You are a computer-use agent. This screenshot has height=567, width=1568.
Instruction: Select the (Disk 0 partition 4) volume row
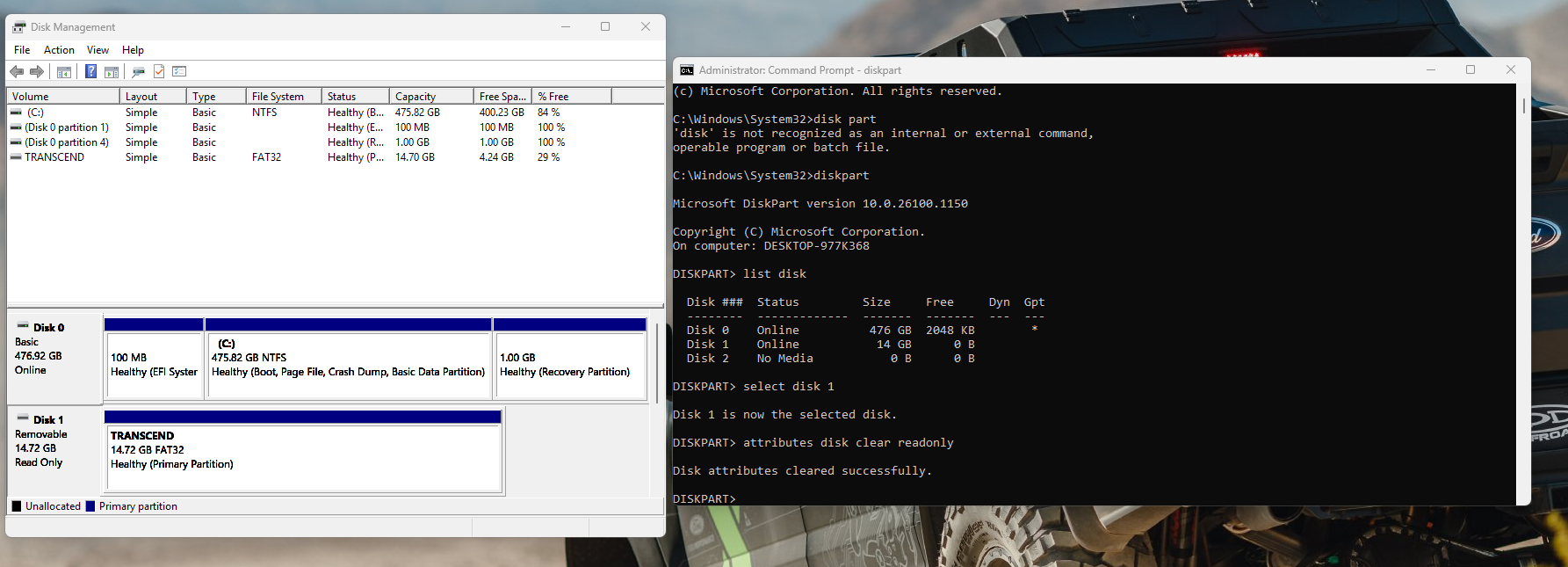[x=67, y=142]
